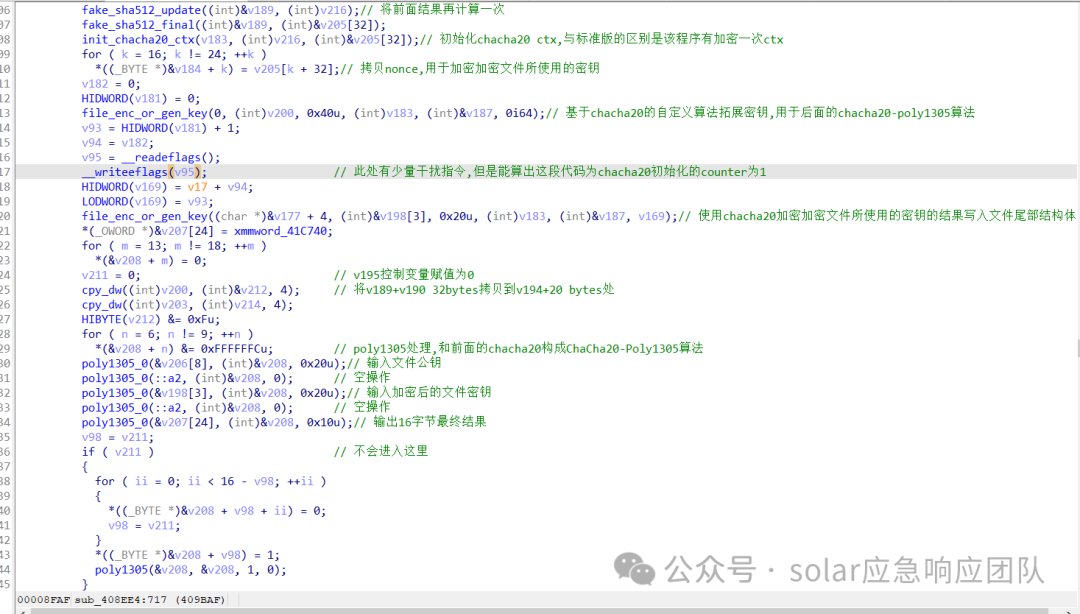Click the comment about chacha20 counter being 1
This screenshot has width=1080, height=614.
550,172
